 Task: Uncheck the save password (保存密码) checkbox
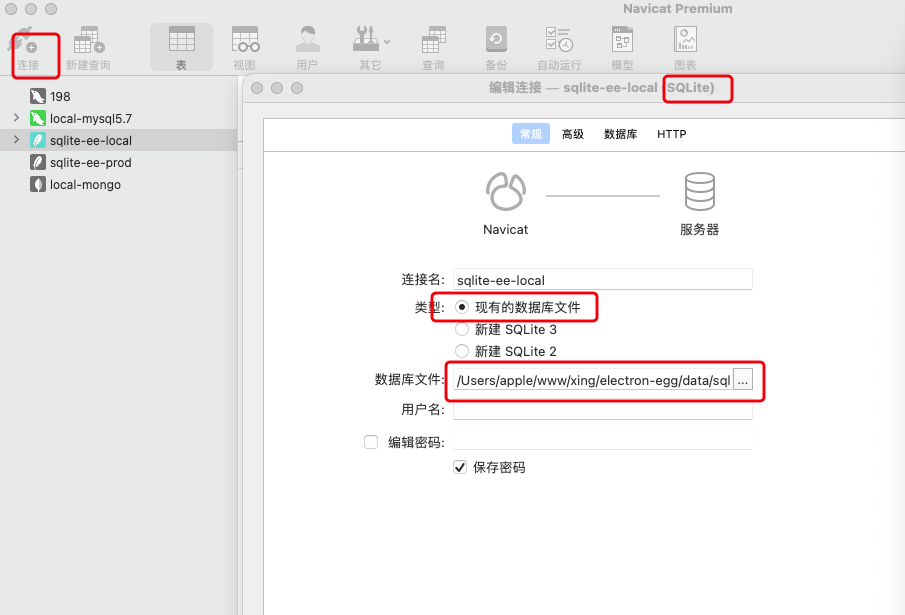tap(460, 467)
